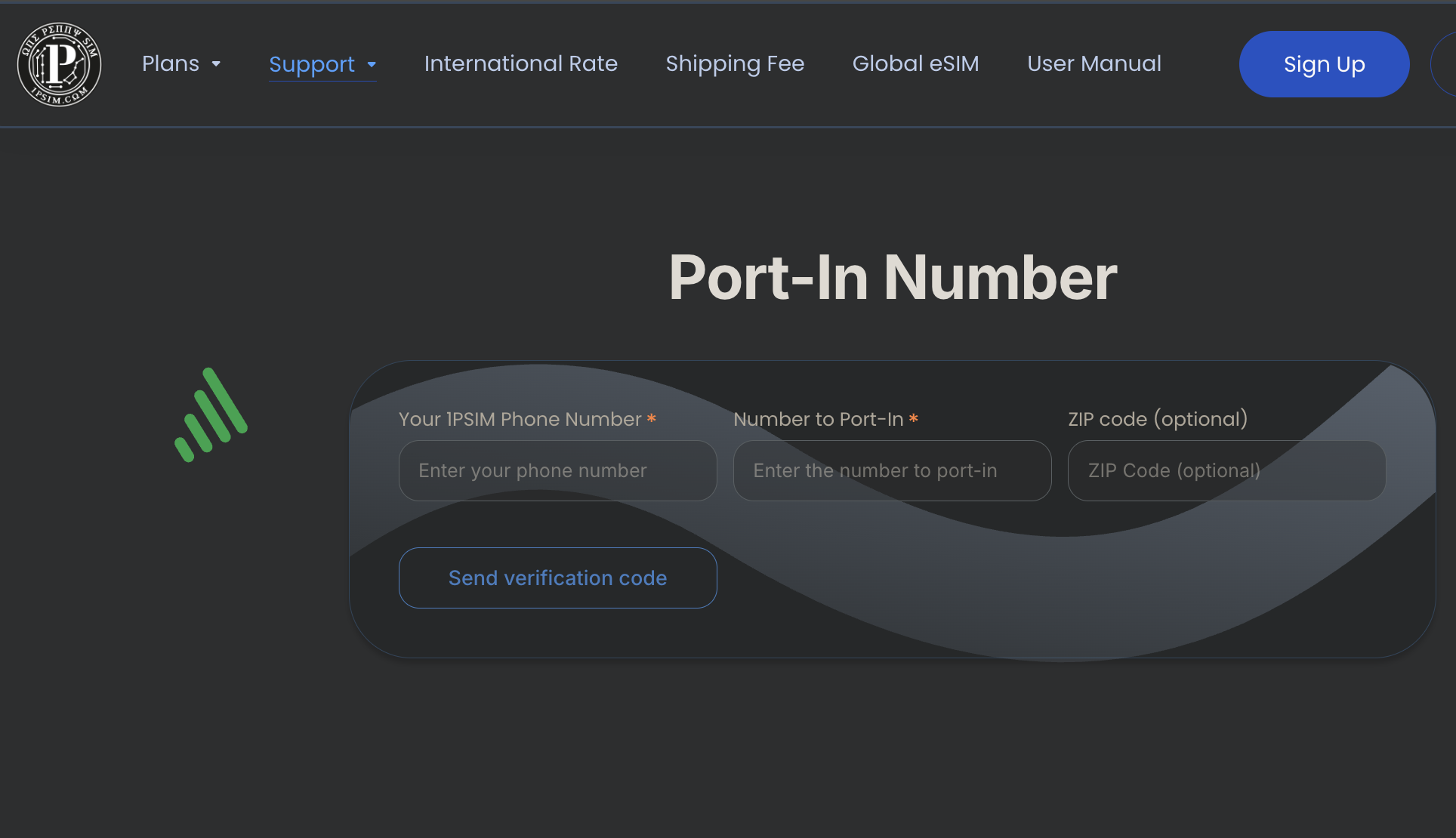Click Send verification code button

[557, 578]
